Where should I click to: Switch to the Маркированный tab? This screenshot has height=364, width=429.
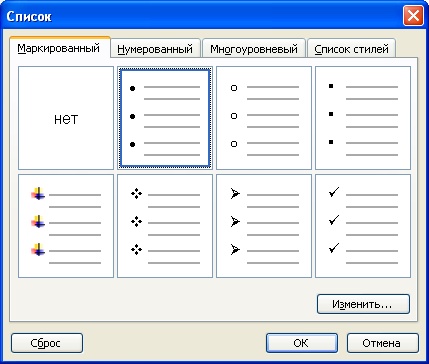(59, 48)
